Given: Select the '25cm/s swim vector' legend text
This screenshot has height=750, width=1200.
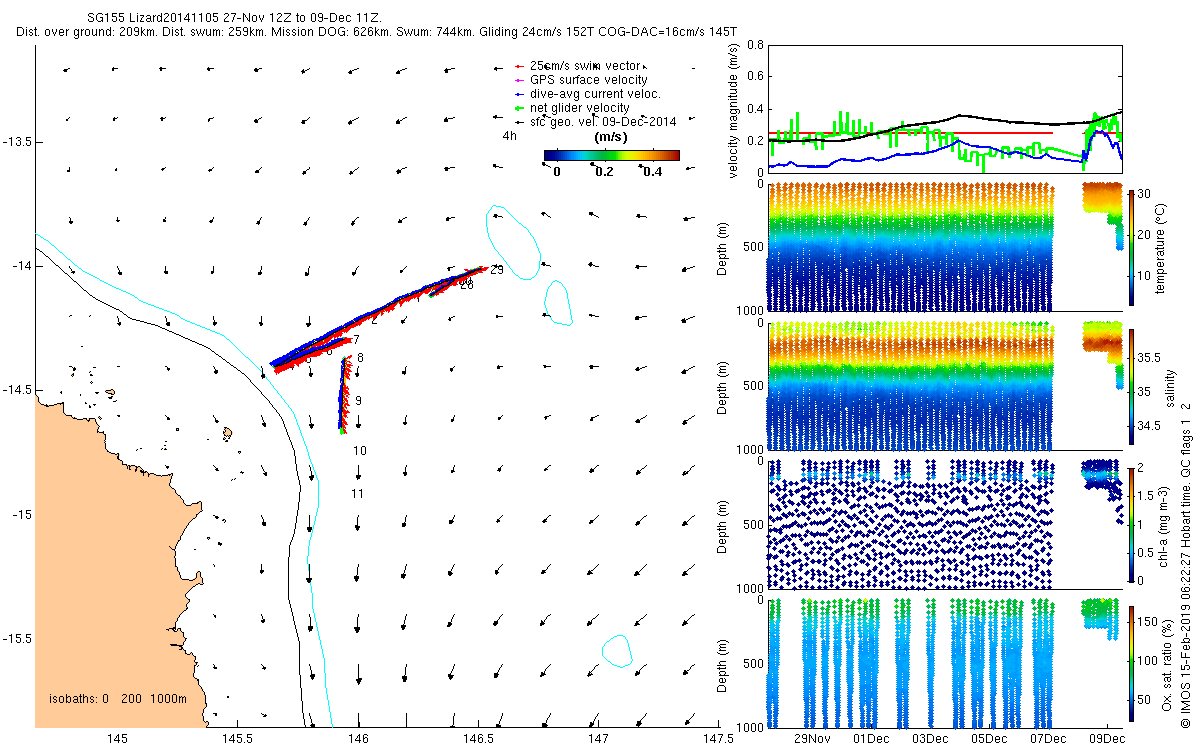Looking at the screenshot, I should (x=585, y=66).
